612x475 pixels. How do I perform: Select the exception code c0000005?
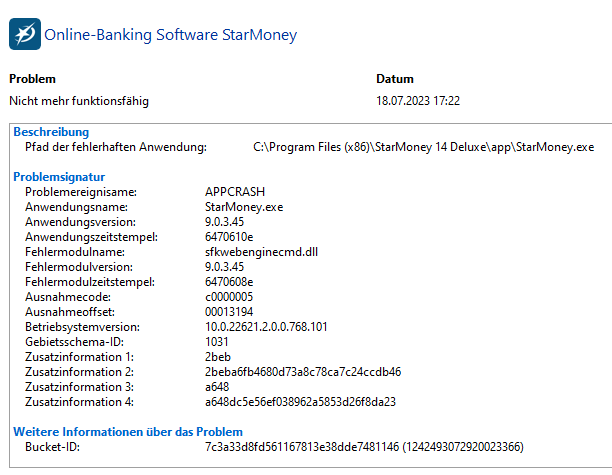point(229,297)
